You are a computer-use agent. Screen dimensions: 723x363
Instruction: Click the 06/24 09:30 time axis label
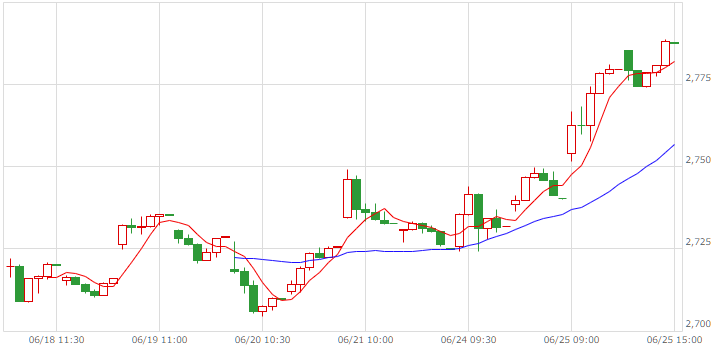tap(468, 340)
